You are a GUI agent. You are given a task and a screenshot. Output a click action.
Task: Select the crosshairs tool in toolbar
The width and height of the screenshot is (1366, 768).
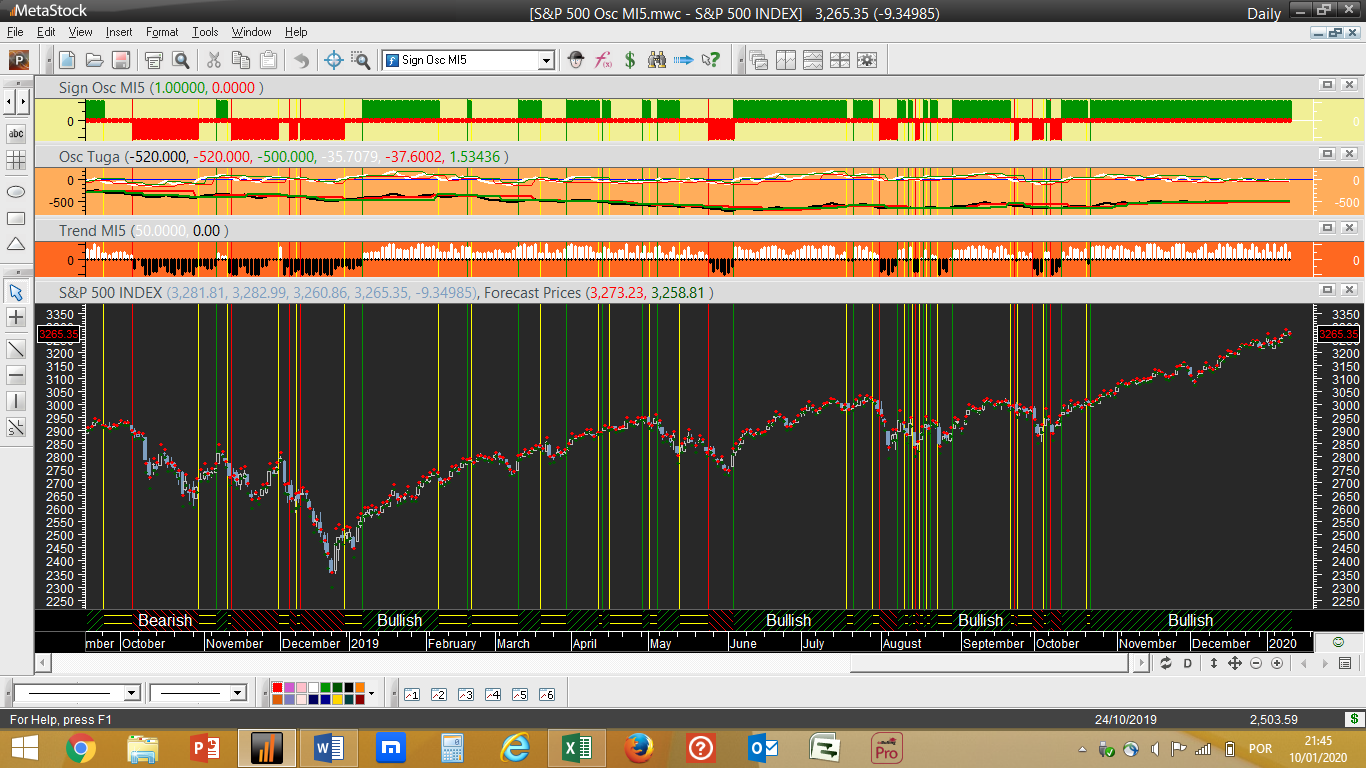[x=334, y=60]
